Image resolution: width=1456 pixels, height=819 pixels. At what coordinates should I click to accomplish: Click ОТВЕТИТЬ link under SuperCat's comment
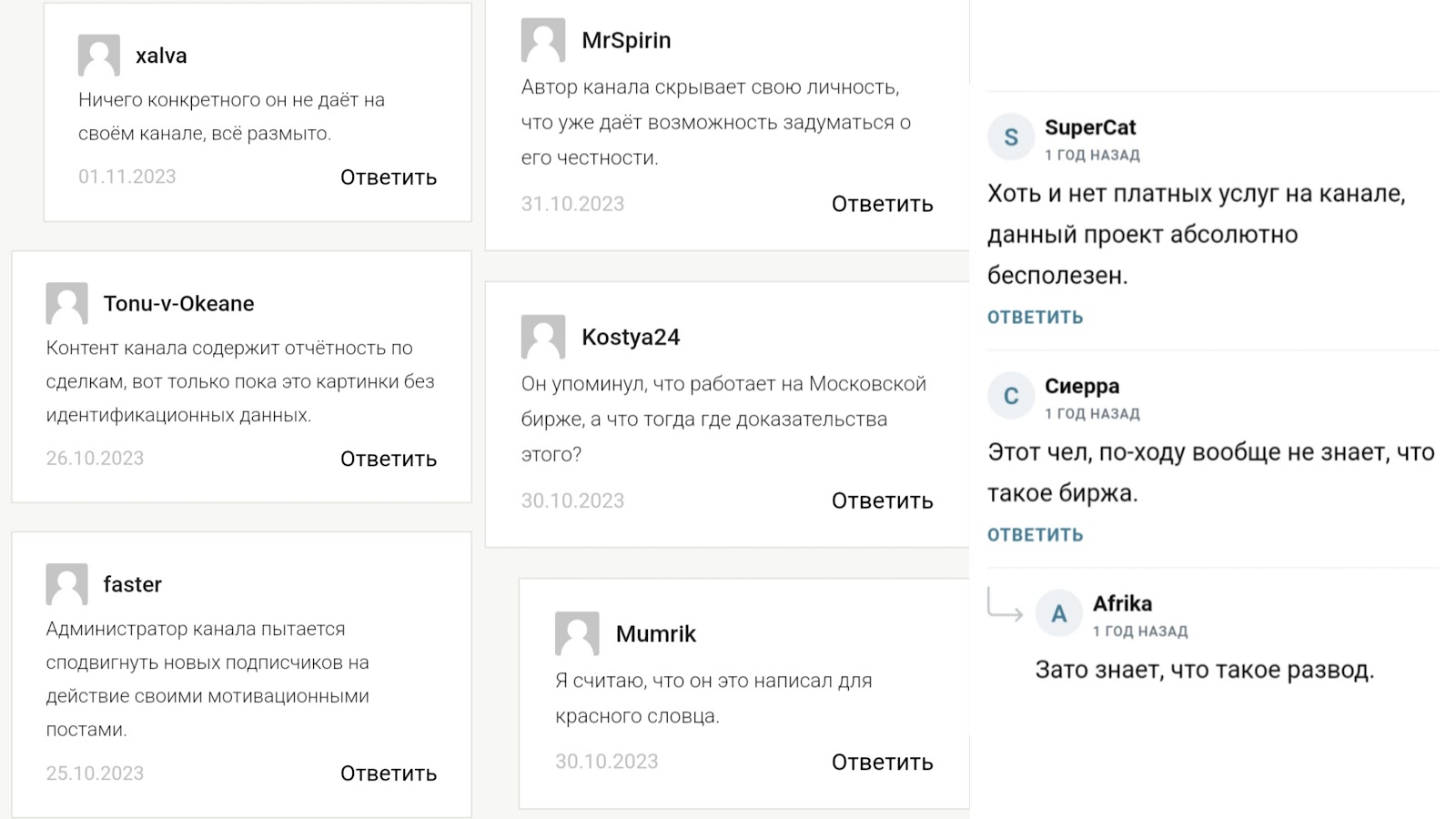pyautogui.click(x=1036, y=318)
